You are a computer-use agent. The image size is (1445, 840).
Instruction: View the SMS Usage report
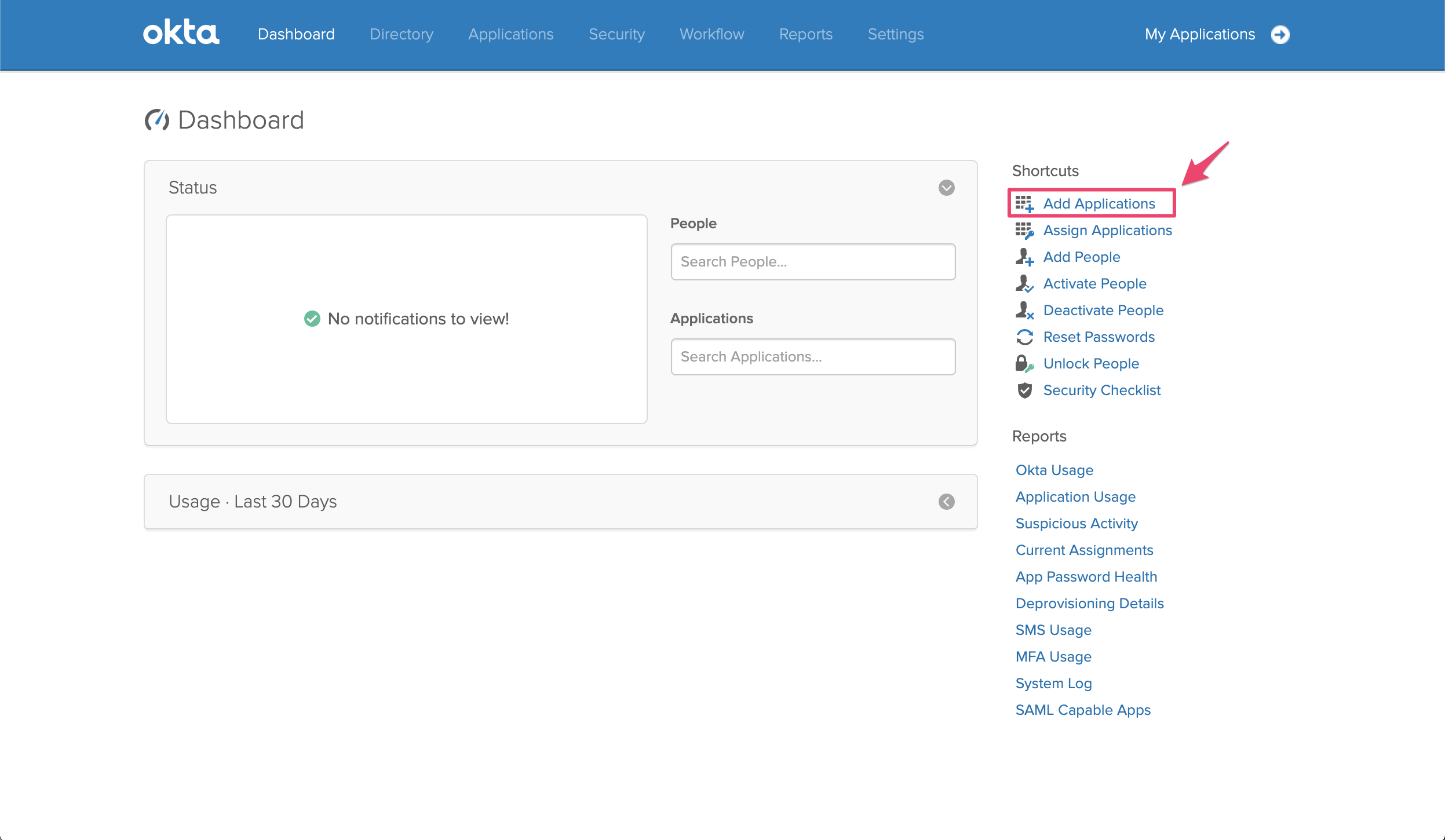[1053, 630]
